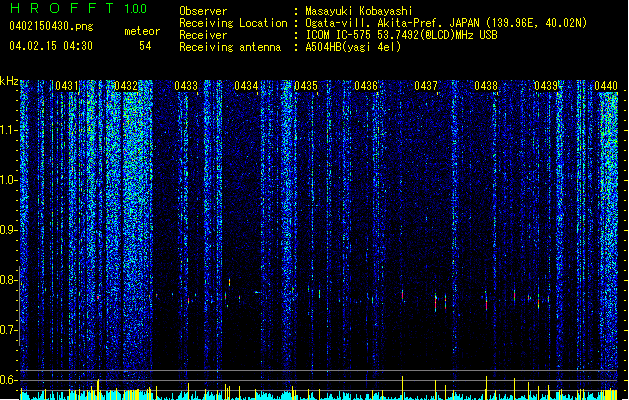Click the HROFFT title text
This screenshot has height=400, width=629.
62,8
